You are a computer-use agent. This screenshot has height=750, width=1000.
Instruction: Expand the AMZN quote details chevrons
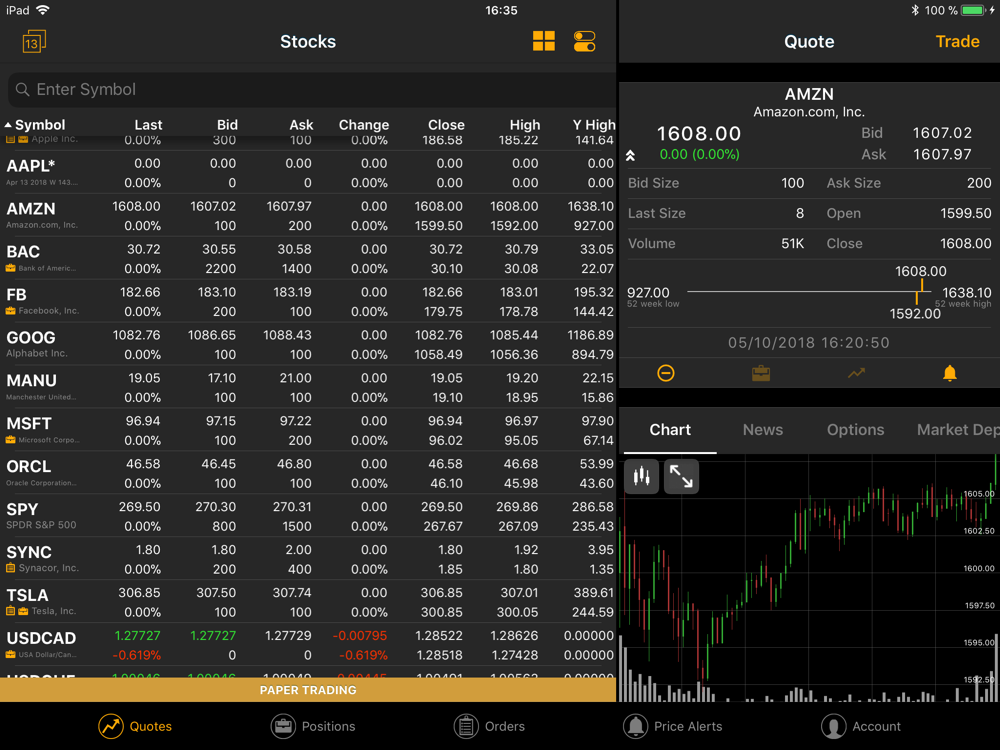pos(630,155)
